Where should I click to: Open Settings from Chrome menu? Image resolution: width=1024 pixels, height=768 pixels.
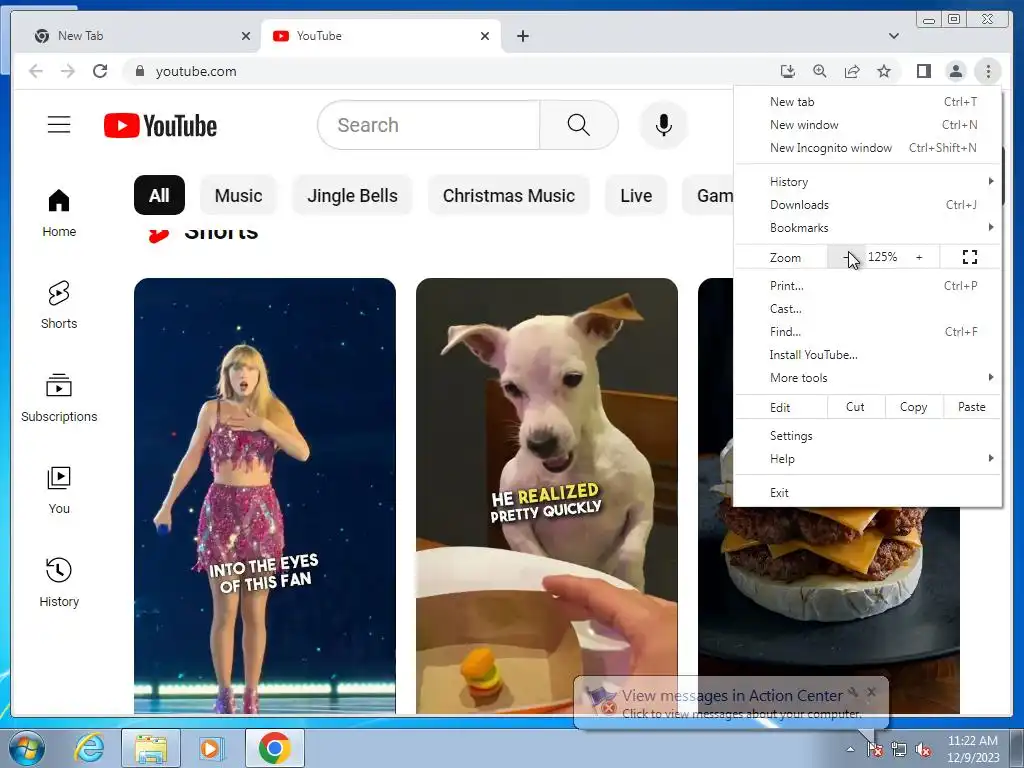coord(869,436)
